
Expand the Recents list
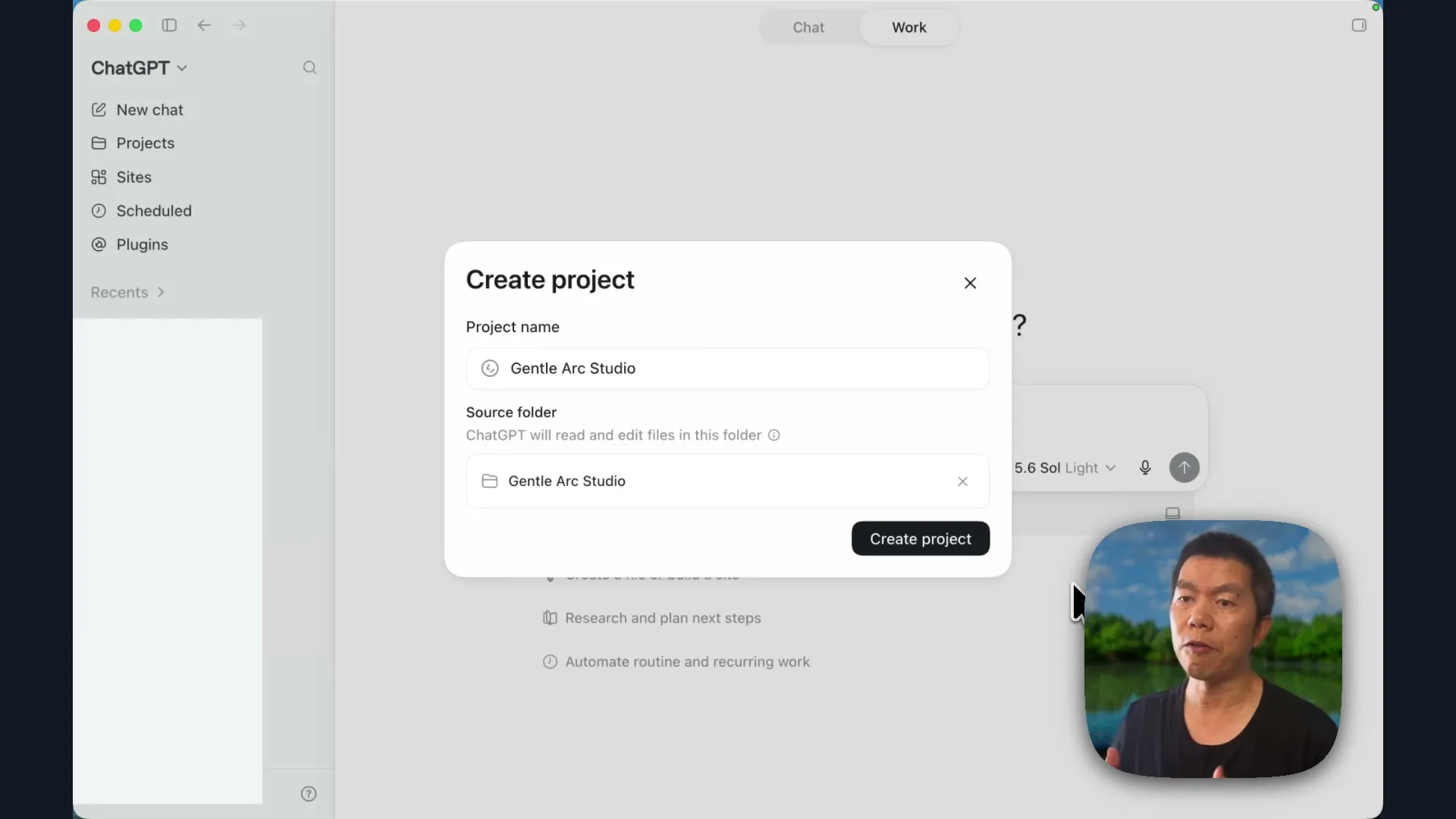click(127, 292)
